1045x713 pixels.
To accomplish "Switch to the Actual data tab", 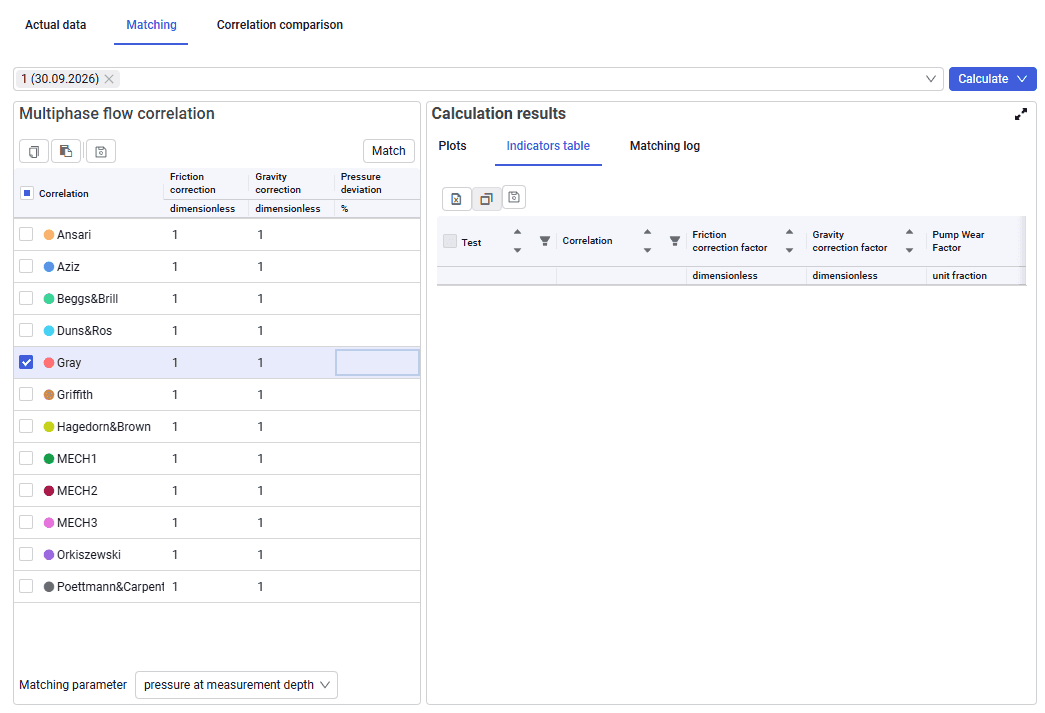I will 55,25.
